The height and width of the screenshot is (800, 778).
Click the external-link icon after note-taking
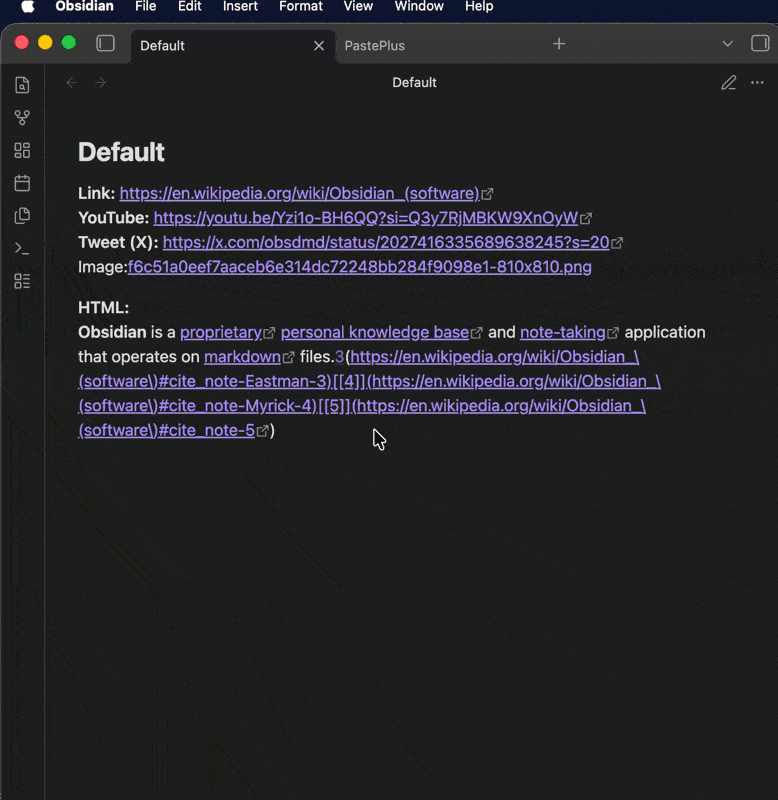tap(613, 334)
